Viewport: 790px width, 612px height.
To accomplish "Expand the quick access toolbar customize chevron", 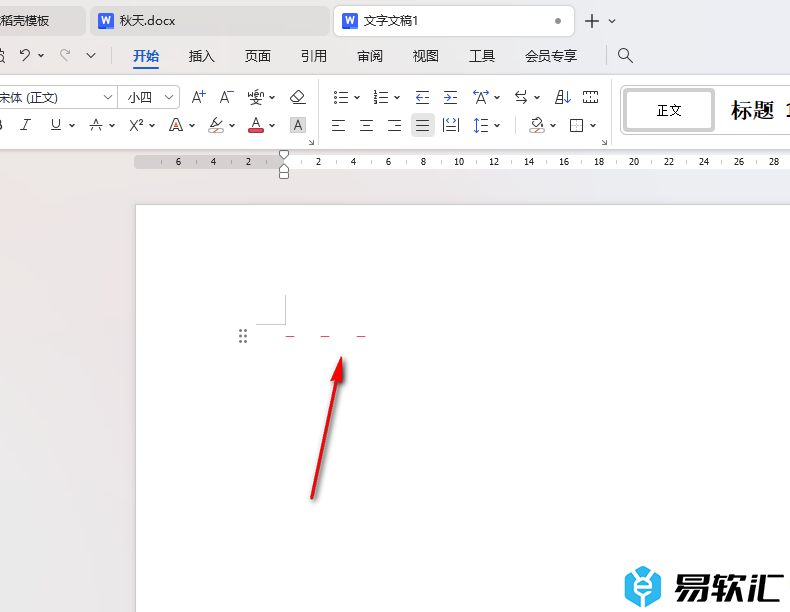I will pyautogui.click(x=91, y=55).
